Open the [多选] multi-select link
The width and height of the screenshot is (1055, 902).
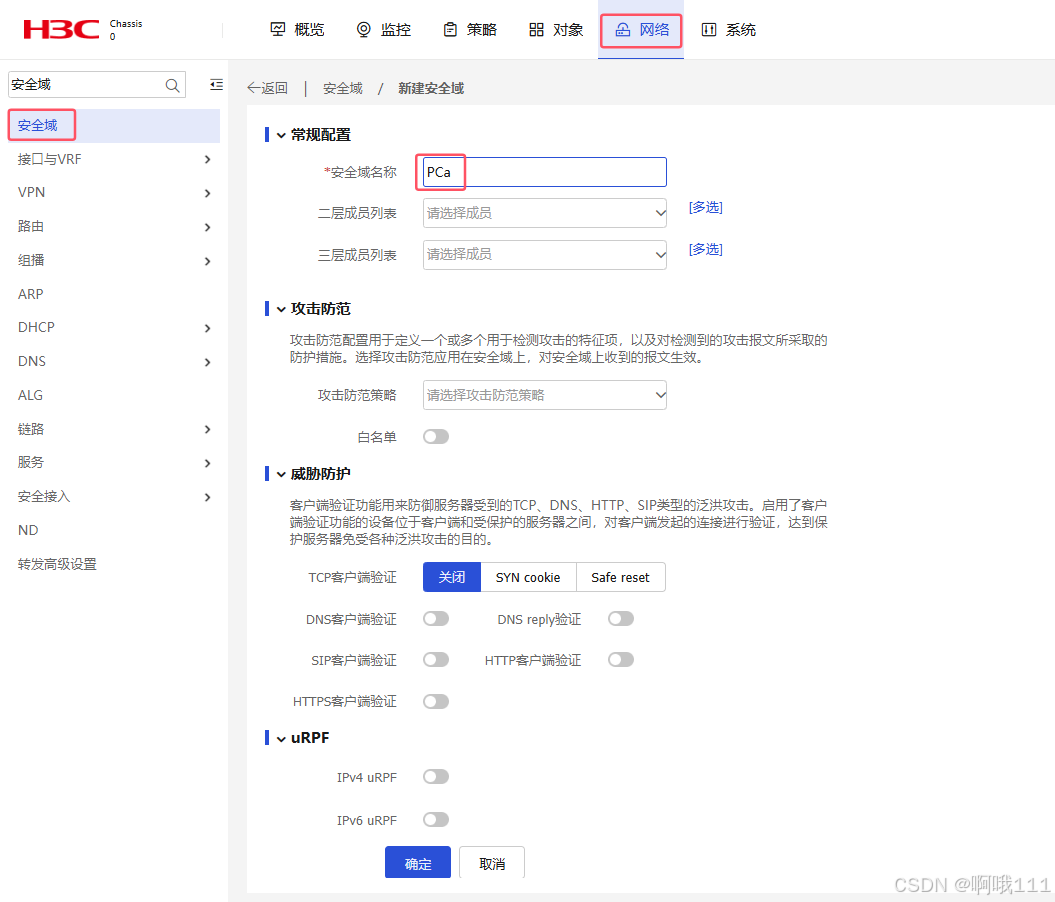[705, 207]
